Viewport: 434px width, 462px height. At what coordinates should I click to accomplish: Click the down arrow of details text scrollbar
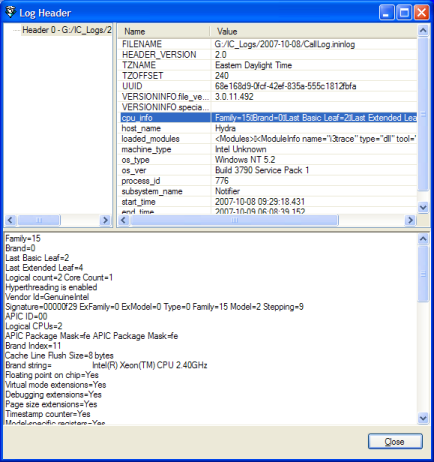coord(423,418)
